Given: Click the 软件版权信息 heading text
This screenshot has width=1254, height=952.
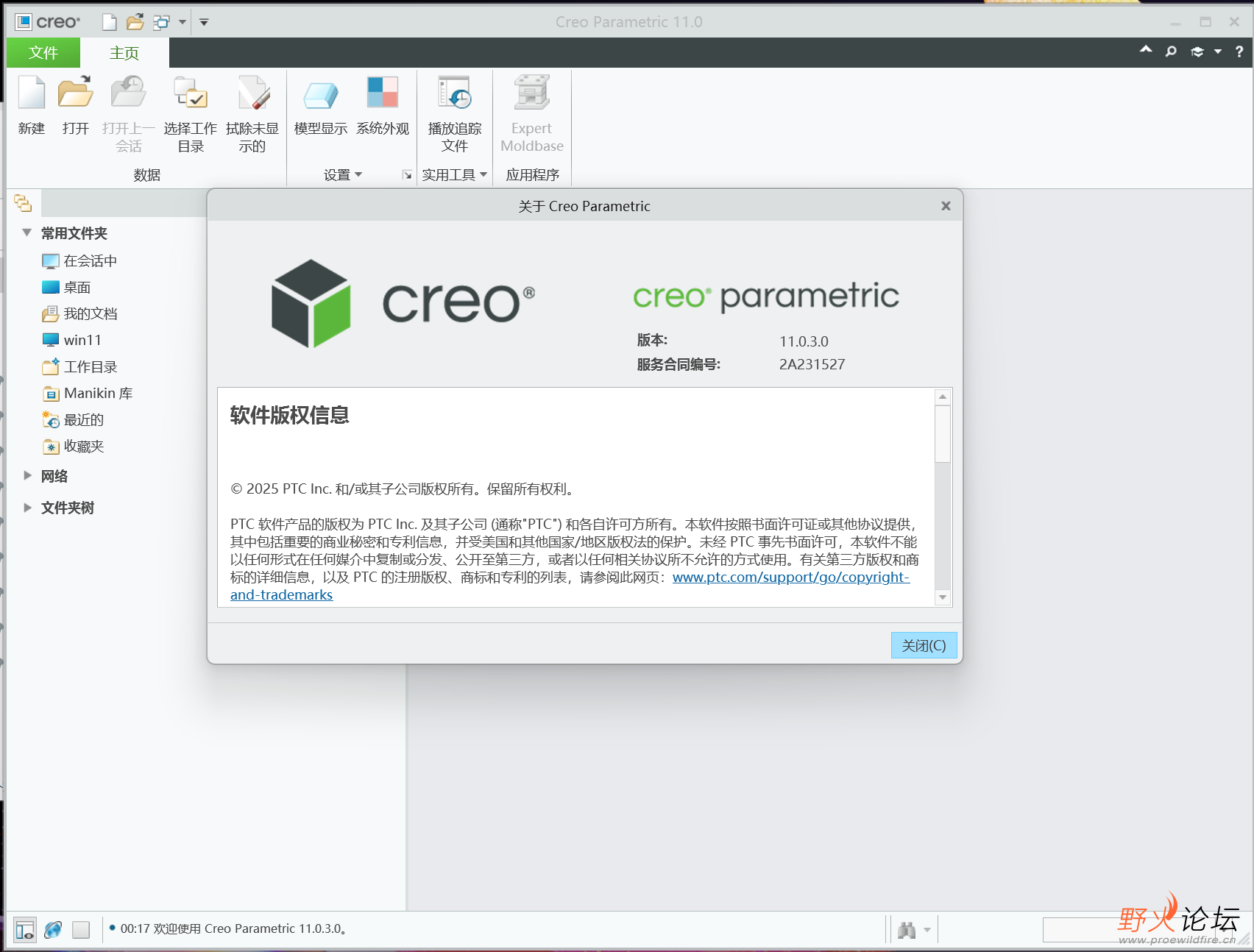Looking at the screenshot, I should click(289, 415).
